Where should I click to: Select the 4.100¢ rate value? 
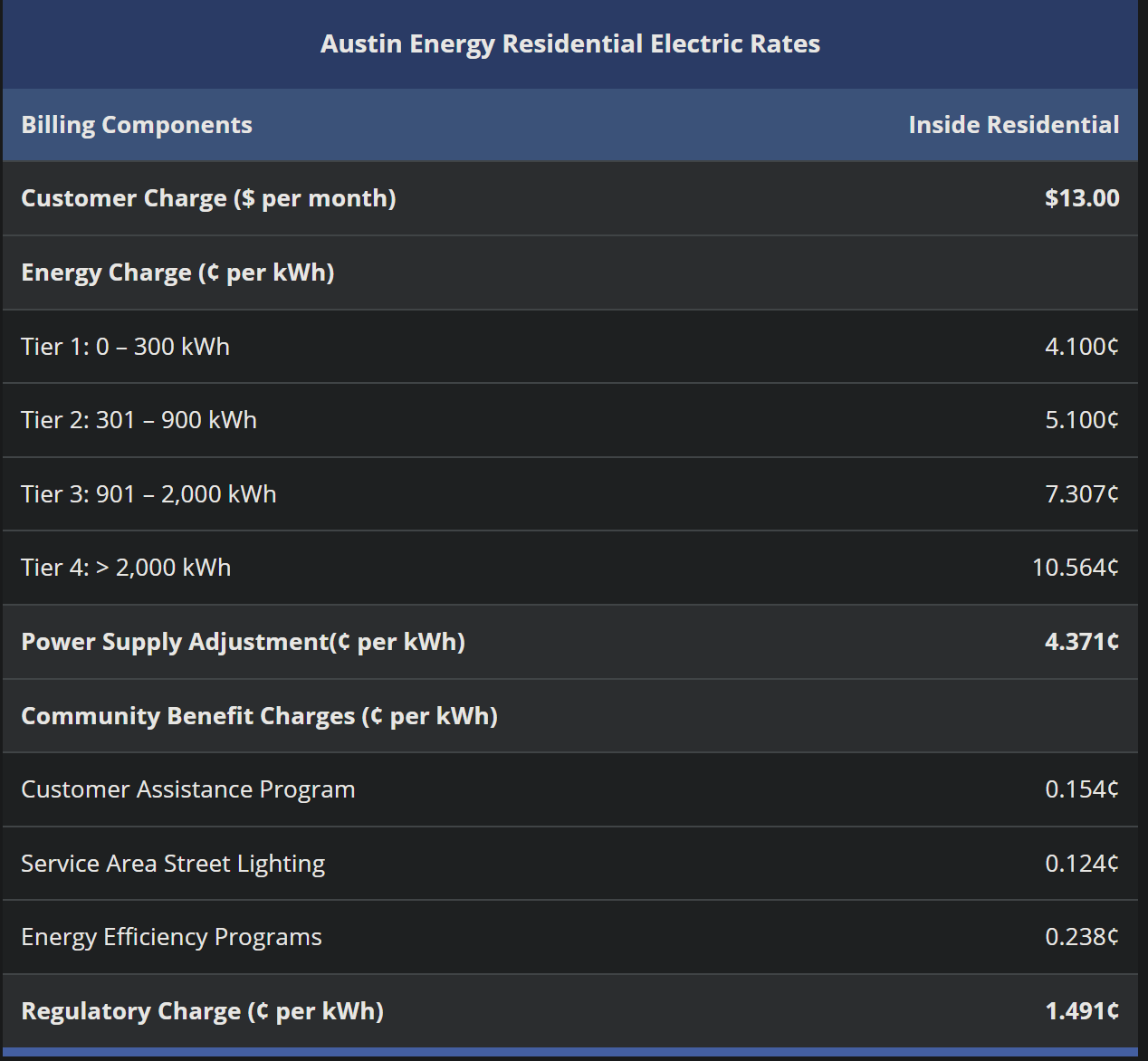click(1081, 347)
